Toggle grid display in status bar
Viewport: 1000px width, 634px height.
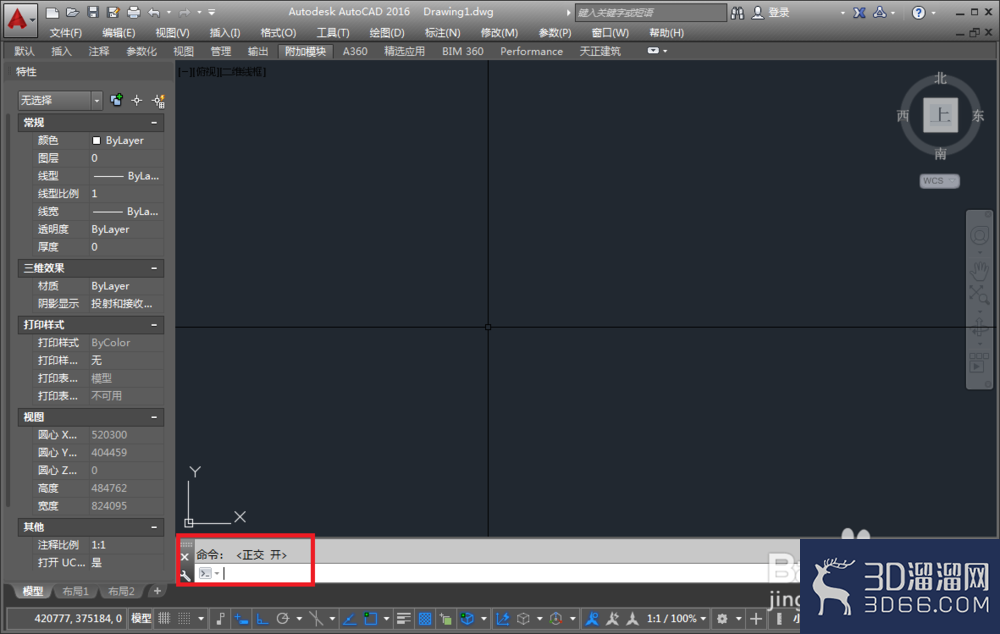pos(164,618)
